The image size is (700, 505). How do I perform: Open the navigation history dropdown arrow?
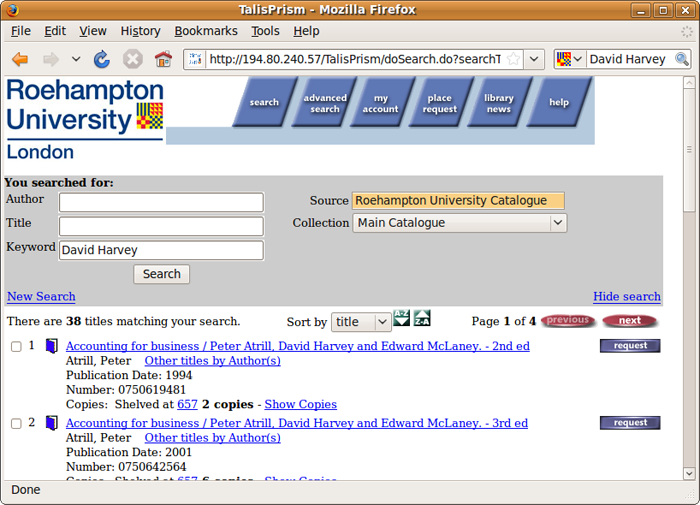(76, 59)
